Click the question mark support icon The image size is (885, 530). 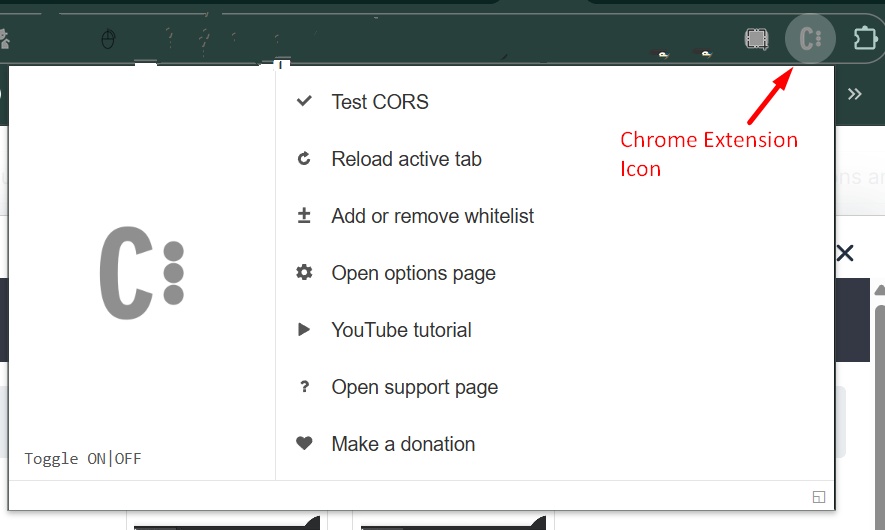click(305, 387)
